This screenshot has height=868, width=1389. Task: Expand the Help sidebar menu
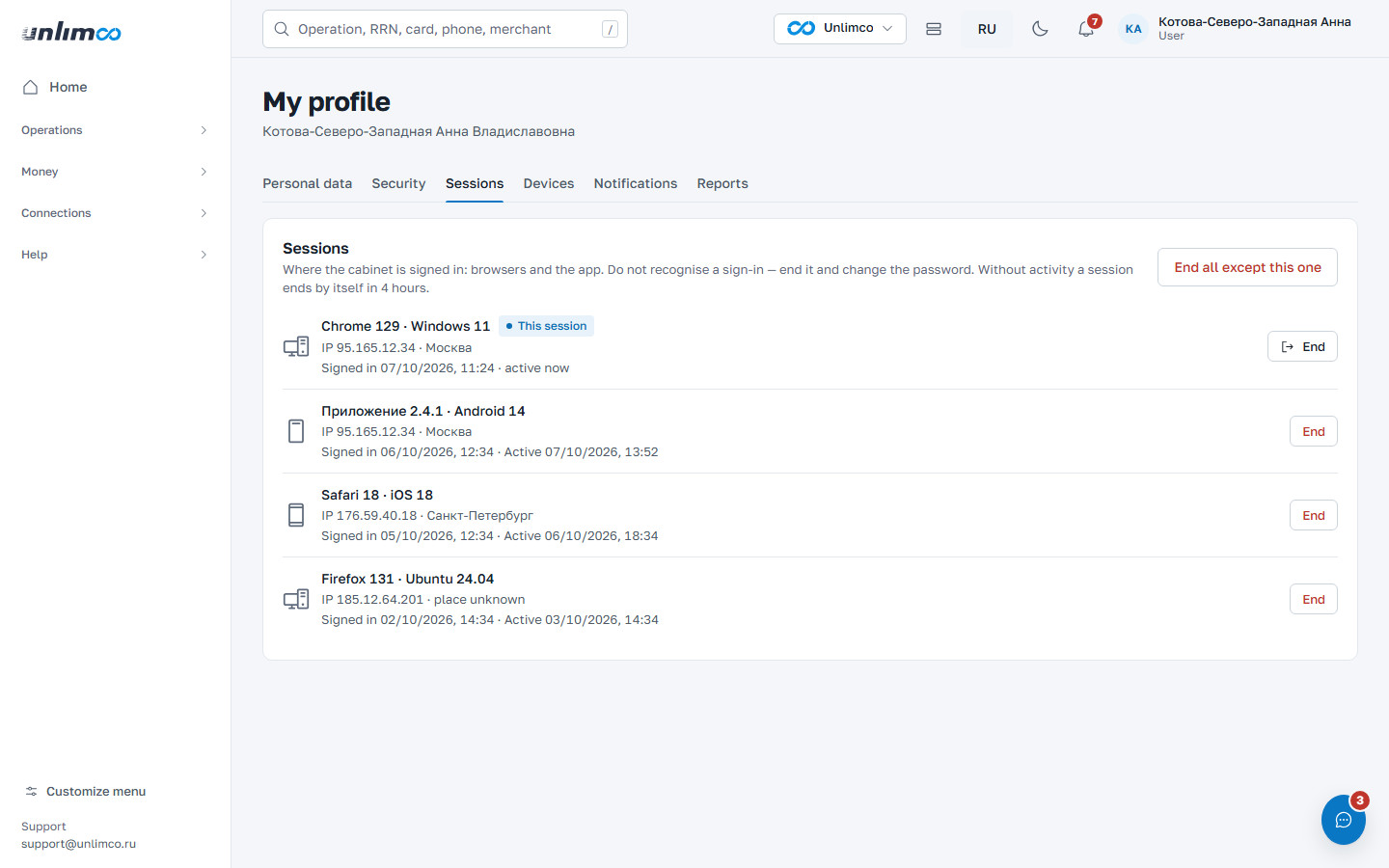115,255
